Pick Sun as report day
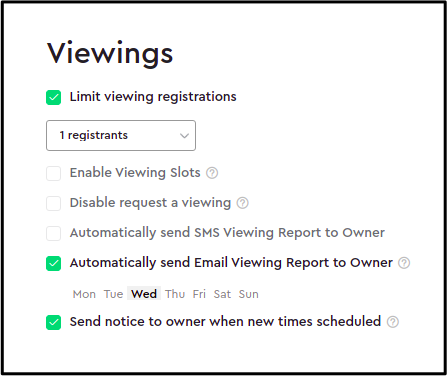447x376 pixels. coord(249,294)
